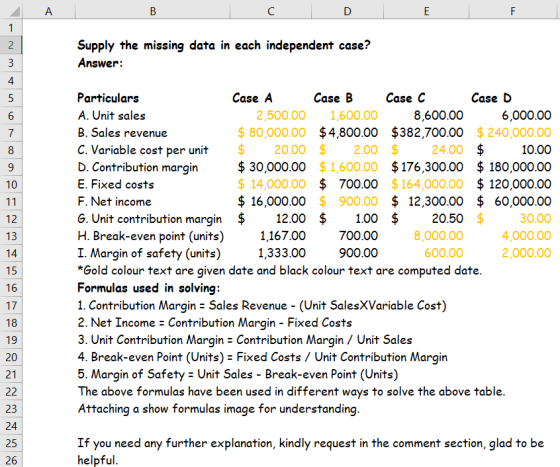Click 'A. Unit sales' label
The height and width of the screenshot is (467, 560).
pyautogui.click(x=111, y=115)
